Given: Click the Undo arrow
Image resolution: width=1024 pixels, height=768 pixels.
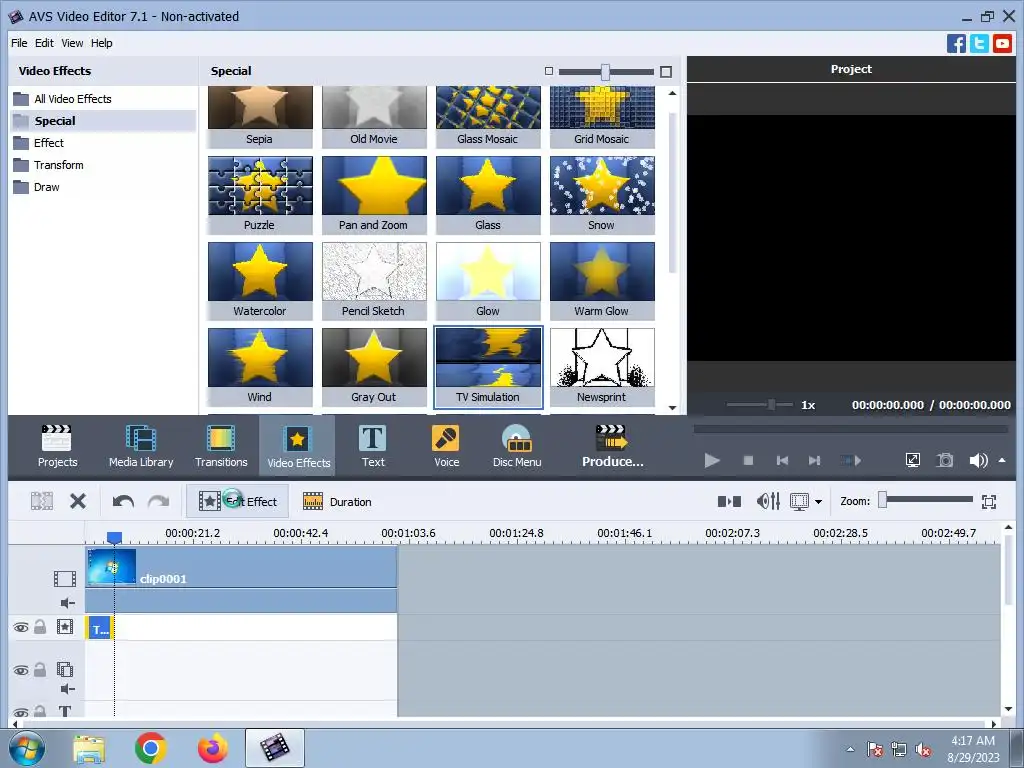Looking at the screenshot, I should [x=123, y=502].
